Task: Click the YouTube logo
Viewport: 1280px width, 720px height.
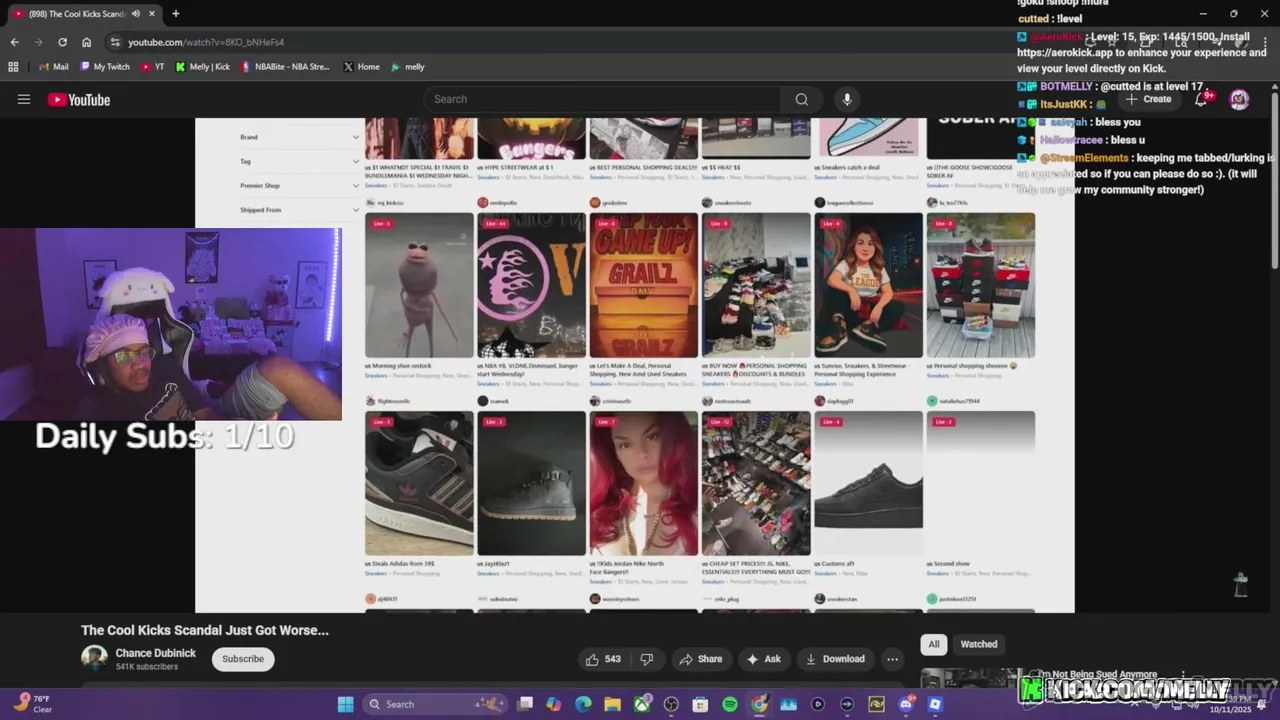Action: (79, 99)
